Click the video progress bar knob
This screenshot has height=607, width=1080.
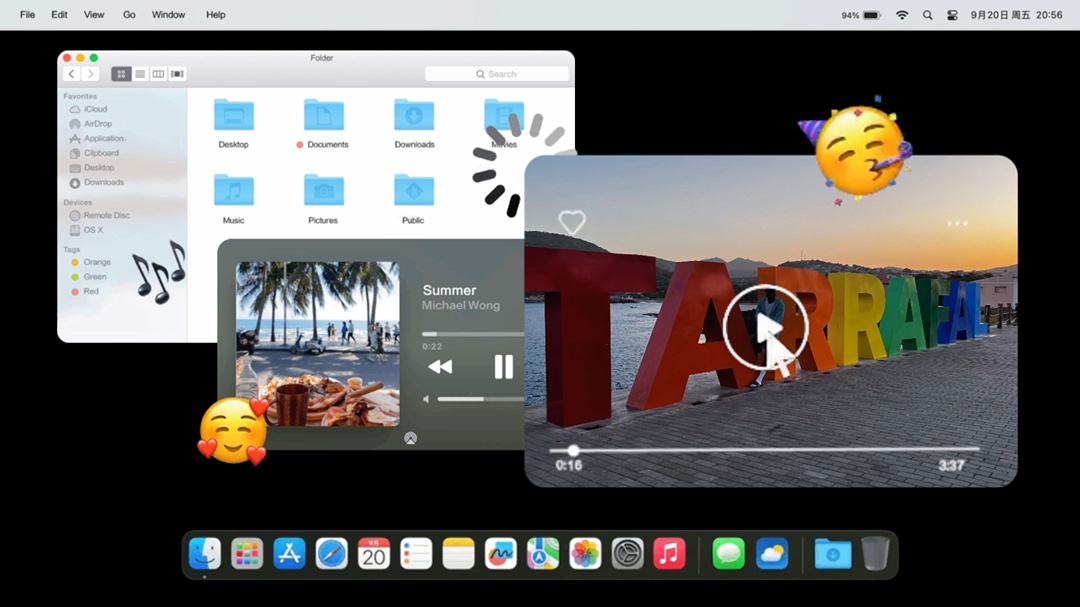pyautogui.click(x=573, y=451)
